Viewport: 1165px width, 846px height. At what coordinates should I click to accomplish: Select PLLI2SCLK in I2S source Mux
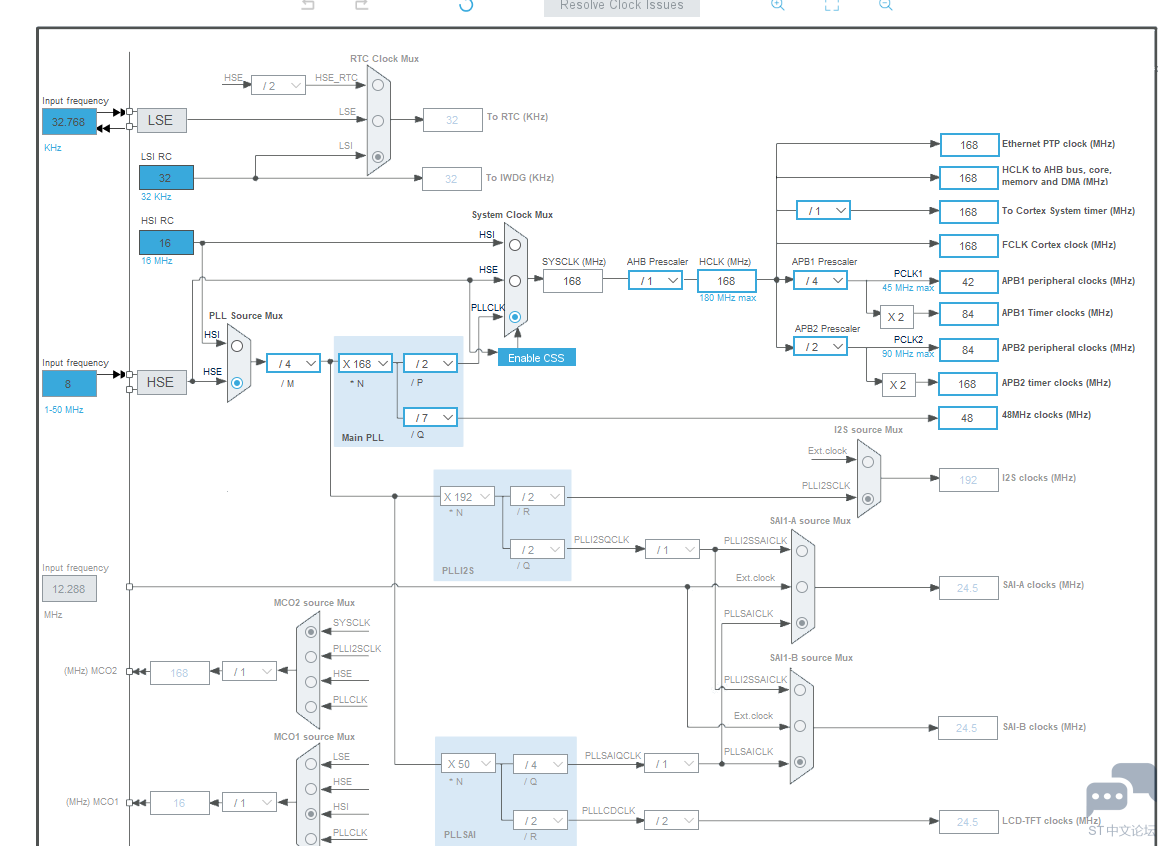pyautogui.click(x=868, y=498)
